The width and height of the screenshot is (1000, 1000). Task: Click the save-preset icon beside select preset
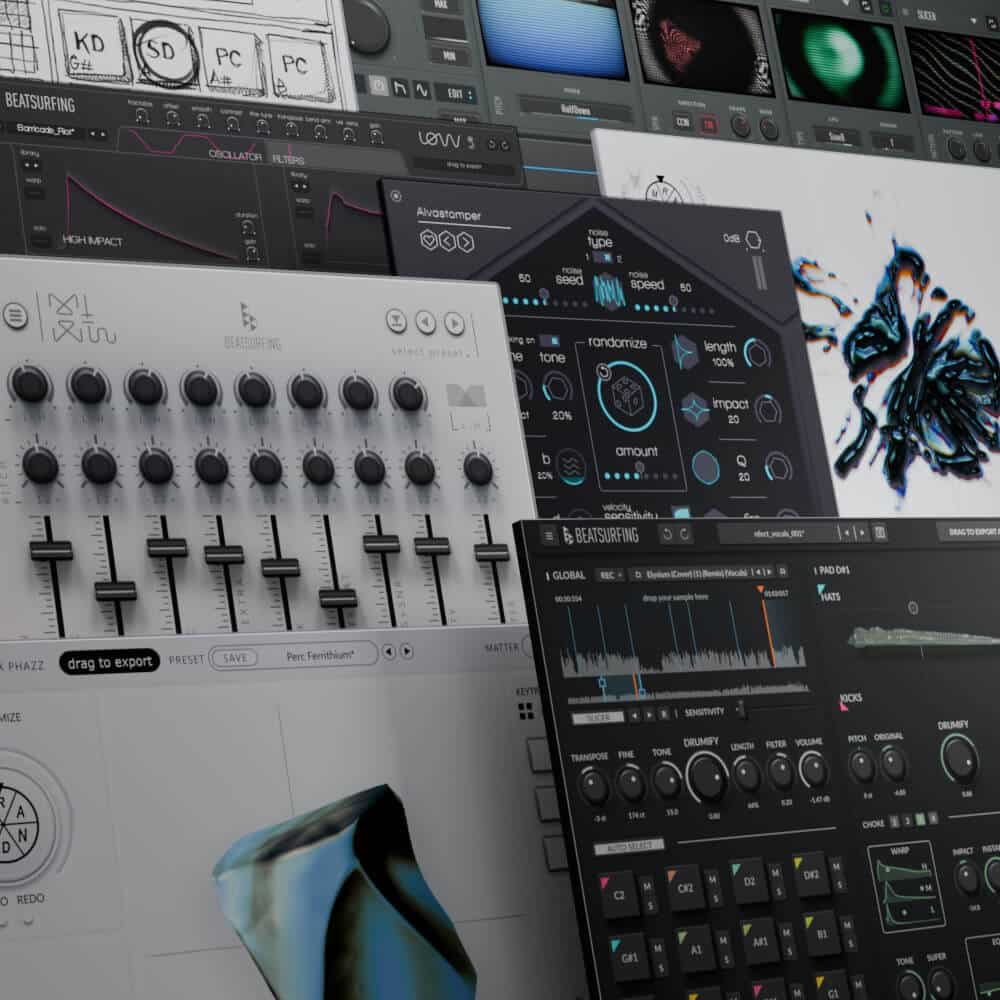(x=396, y=321)
